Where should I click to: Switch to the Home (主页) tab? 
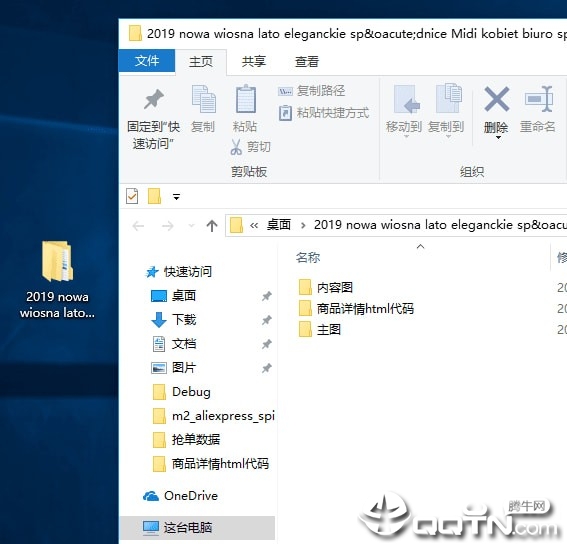pyautogui.click(x=201, y=61)
